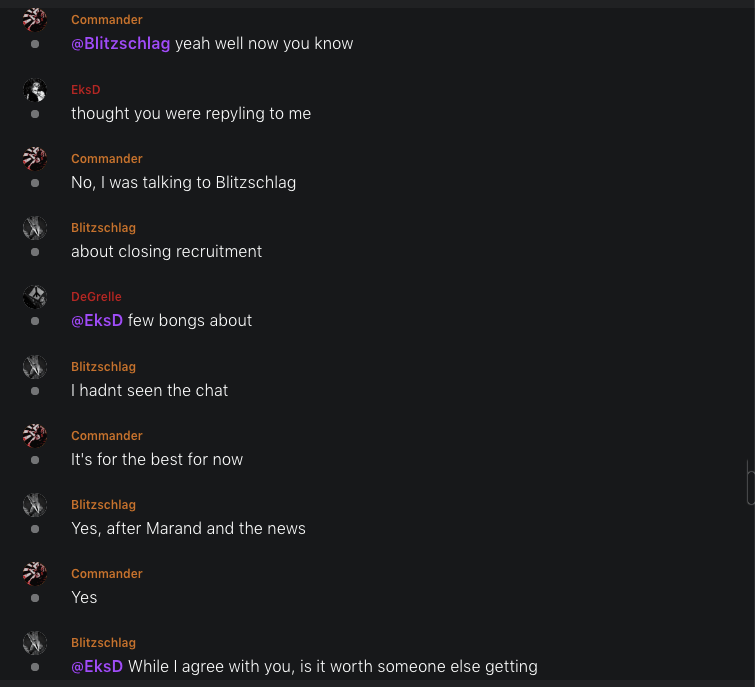Click the status dot under EksD's avatar
The image size is (755, 687).
click(x=35, y=114)
